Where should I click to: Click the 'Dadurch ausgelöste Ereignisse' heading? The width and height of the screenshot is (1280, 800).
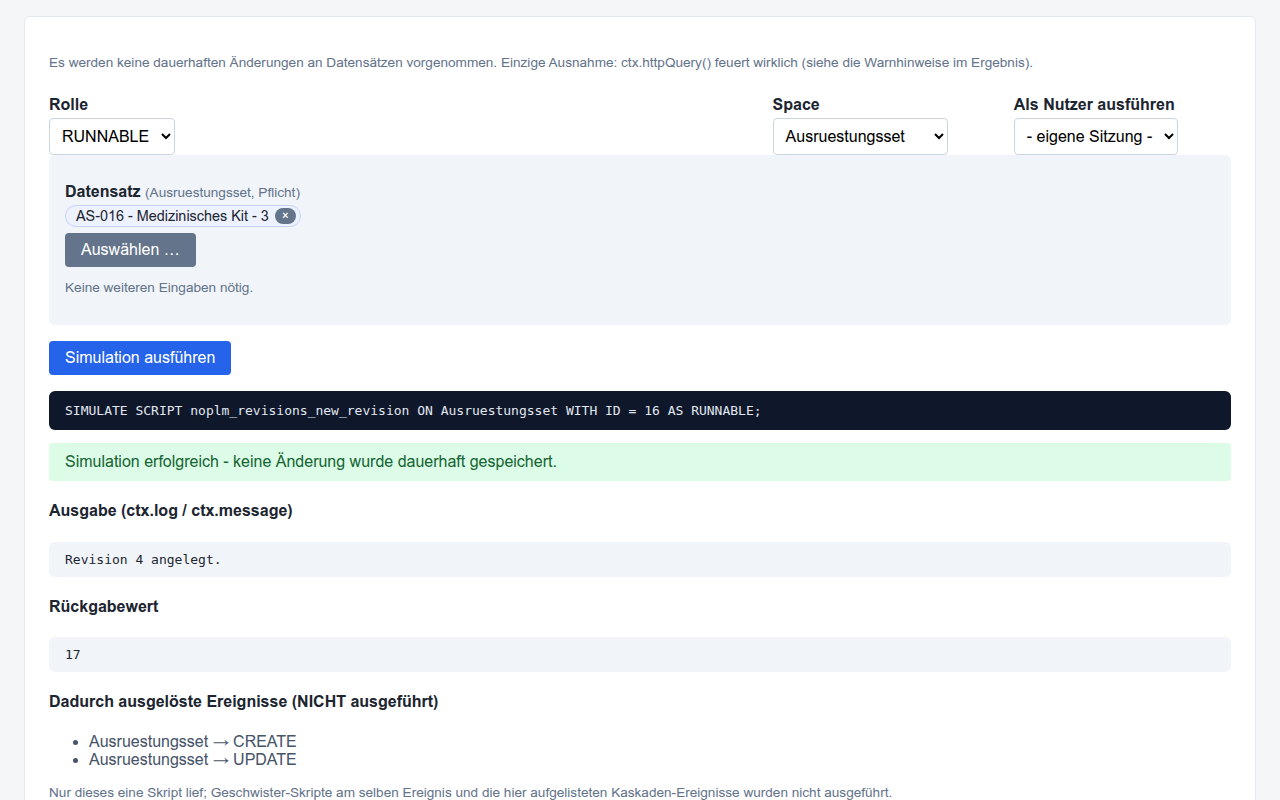click(x=244, y=702)
